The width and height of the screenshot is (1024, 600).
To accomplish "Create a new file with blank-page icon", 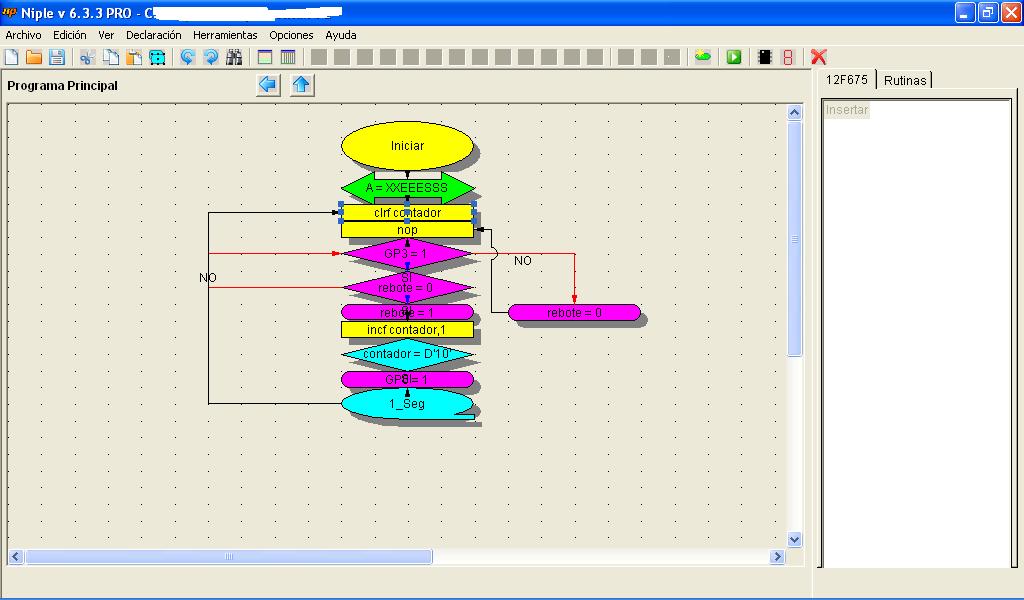I will point(11,57).
